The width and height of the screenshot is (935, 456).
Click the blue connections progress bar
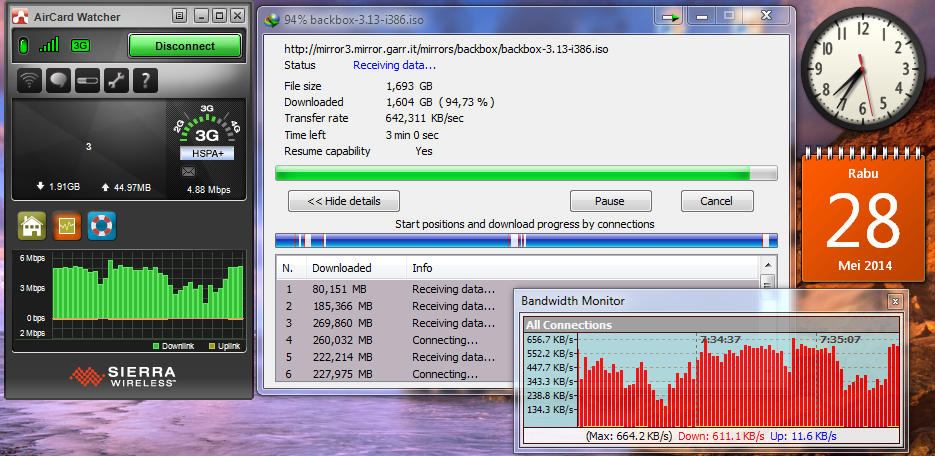click(526, 240)
